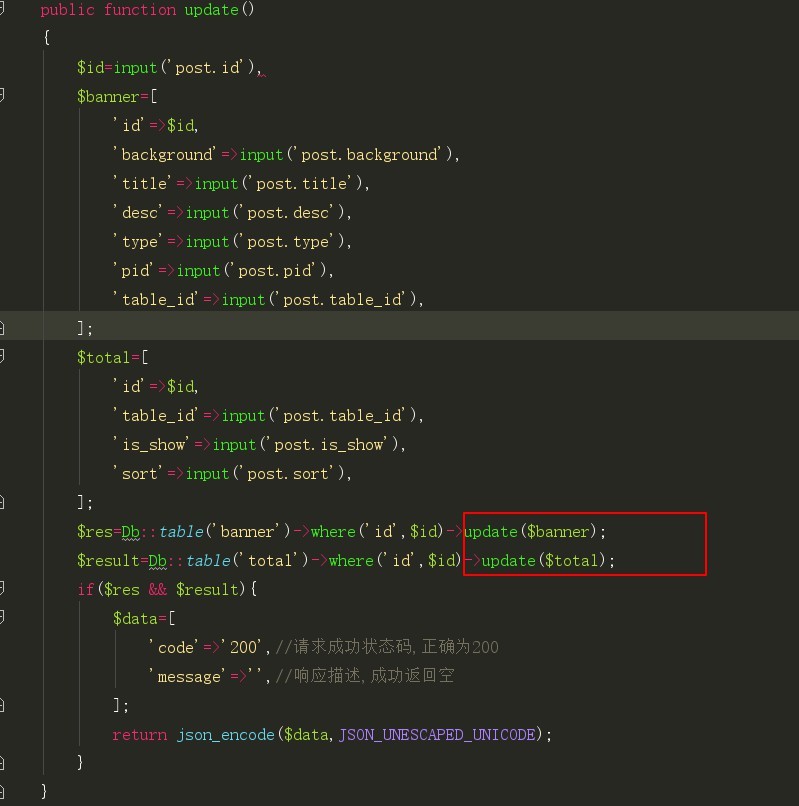
Task: Click input('post.background') call
Action: [346, 155]
